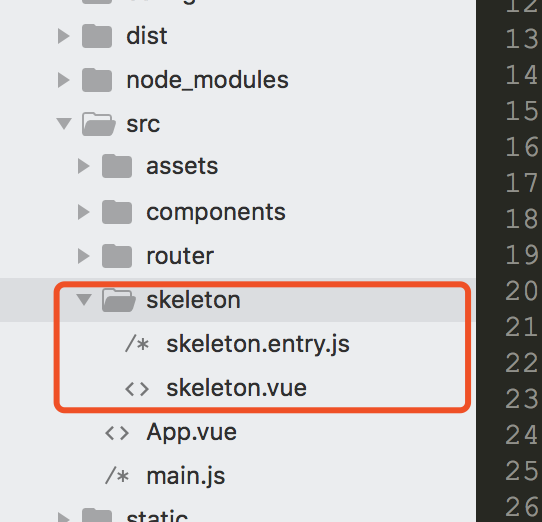542x522 pixels.
Task: Expand the router folder arrow
Action: pyautogui.click(x=84, y=256)
